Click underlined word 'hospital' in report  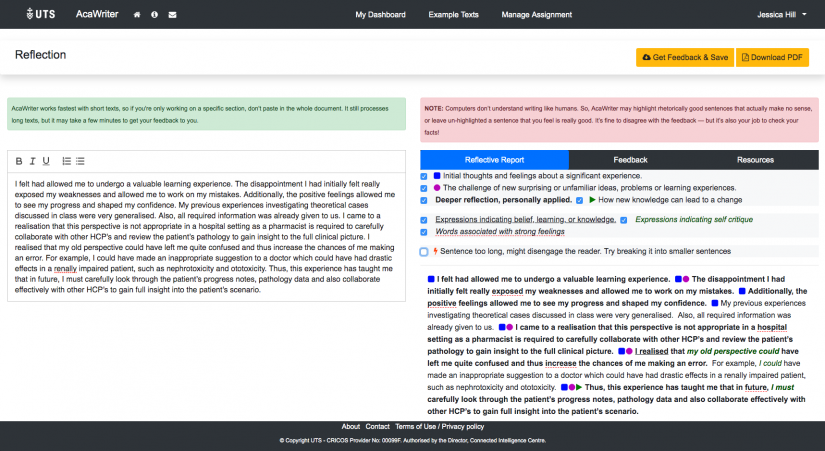[x=772, y=327]
